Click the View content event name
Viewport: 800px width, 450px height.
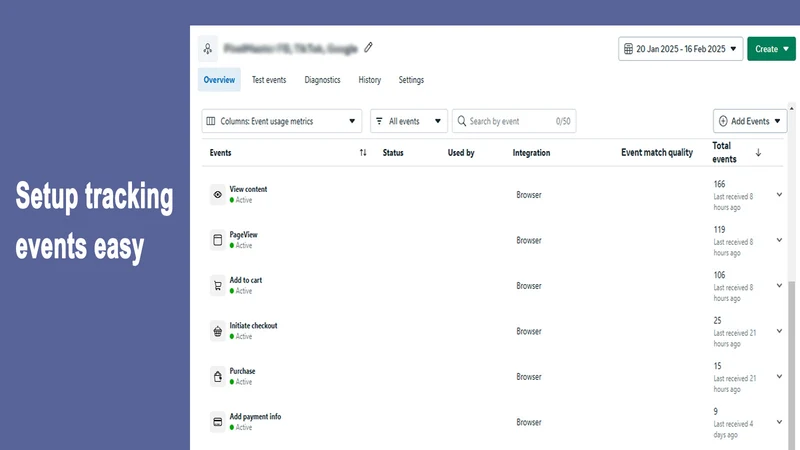tap(248, 189)
